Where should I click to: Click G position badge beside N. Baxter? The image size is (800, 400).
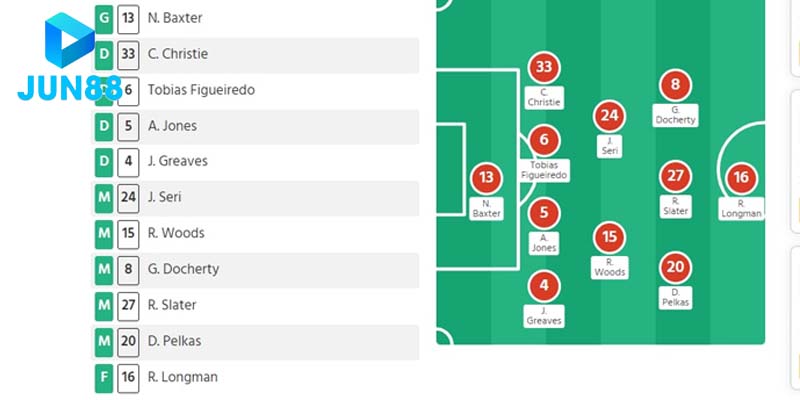104,18
